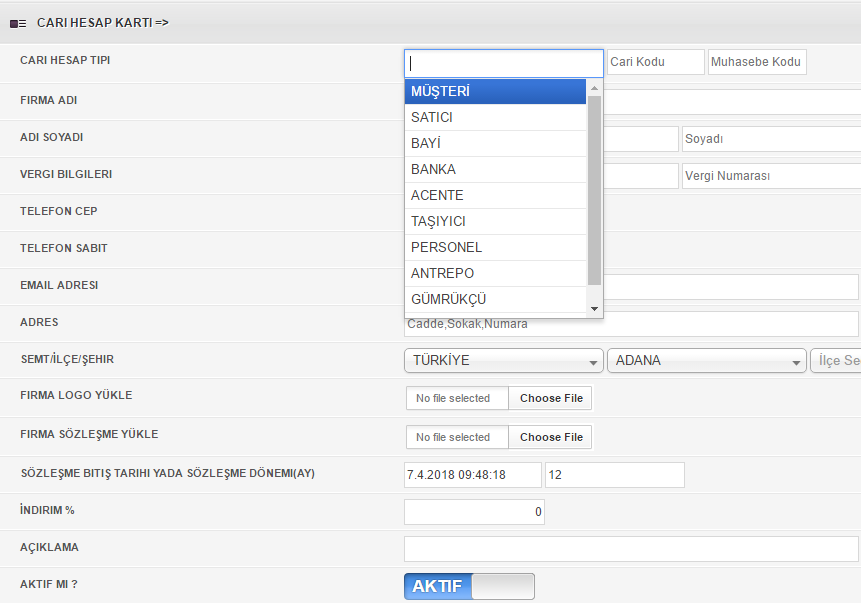Click dropdown list scroll down arrow
The image size is (861, 603).
[594, 309]
